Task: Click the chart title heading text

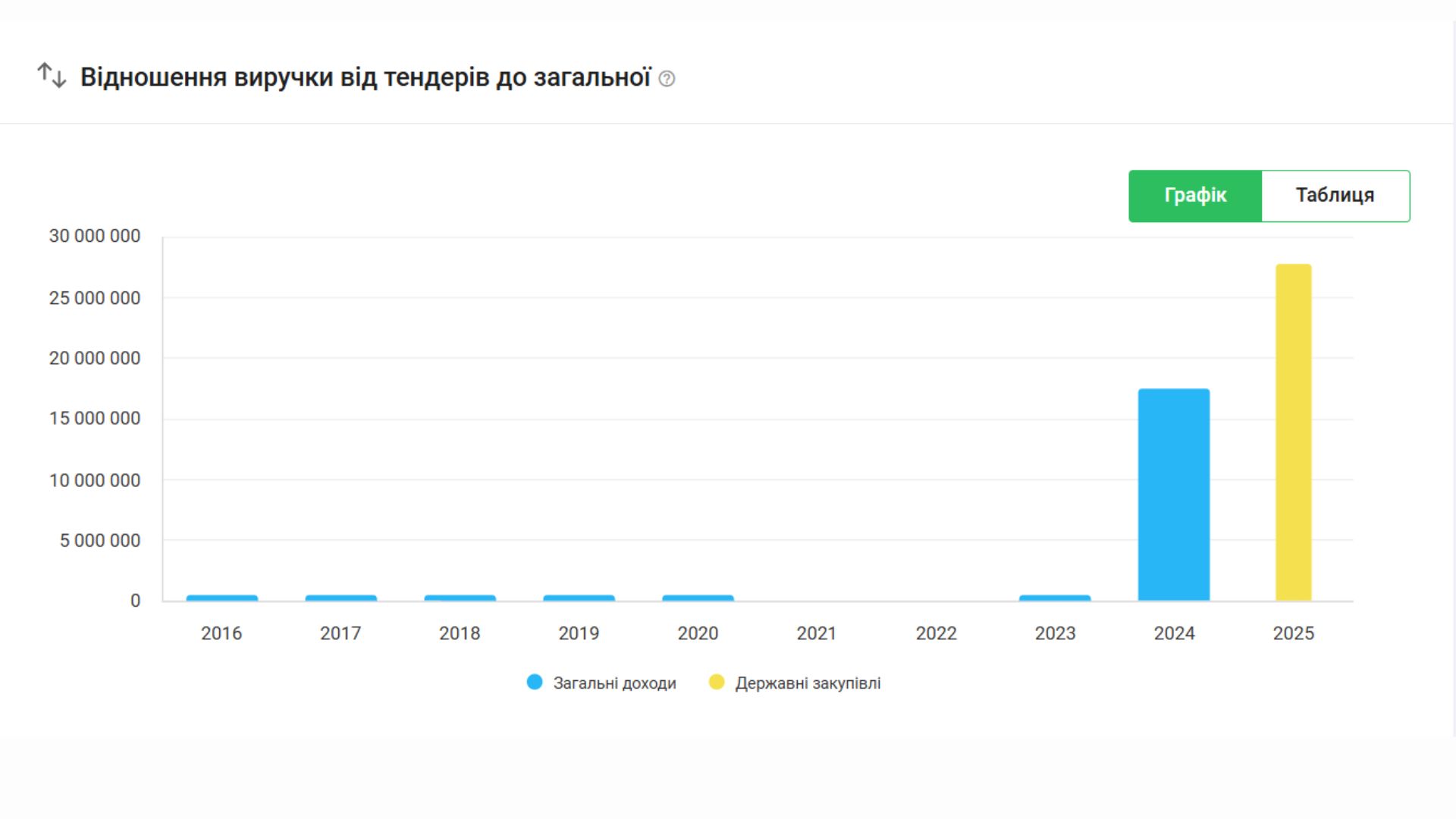Action: pos(366,77)
